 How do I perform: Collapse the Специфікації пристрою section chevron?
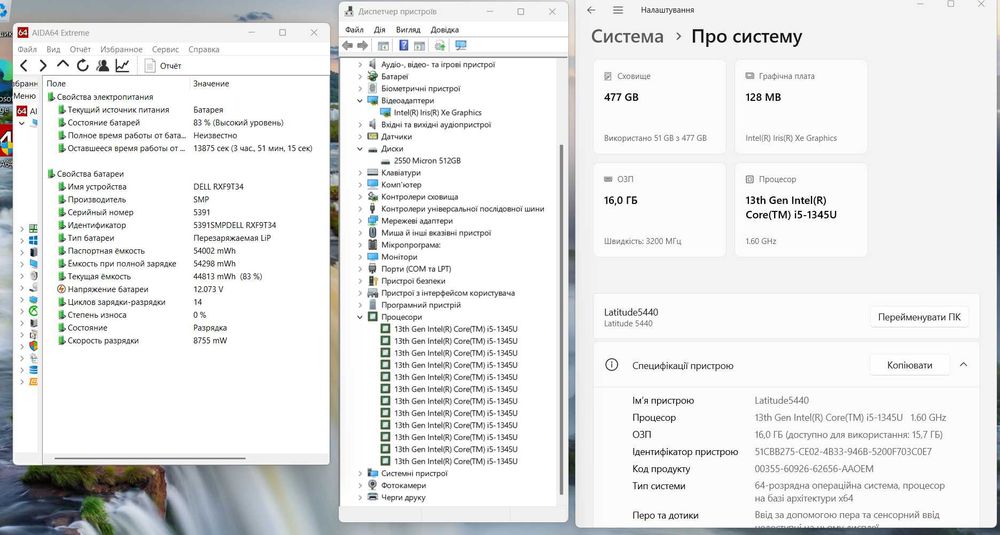coord(963,365)
